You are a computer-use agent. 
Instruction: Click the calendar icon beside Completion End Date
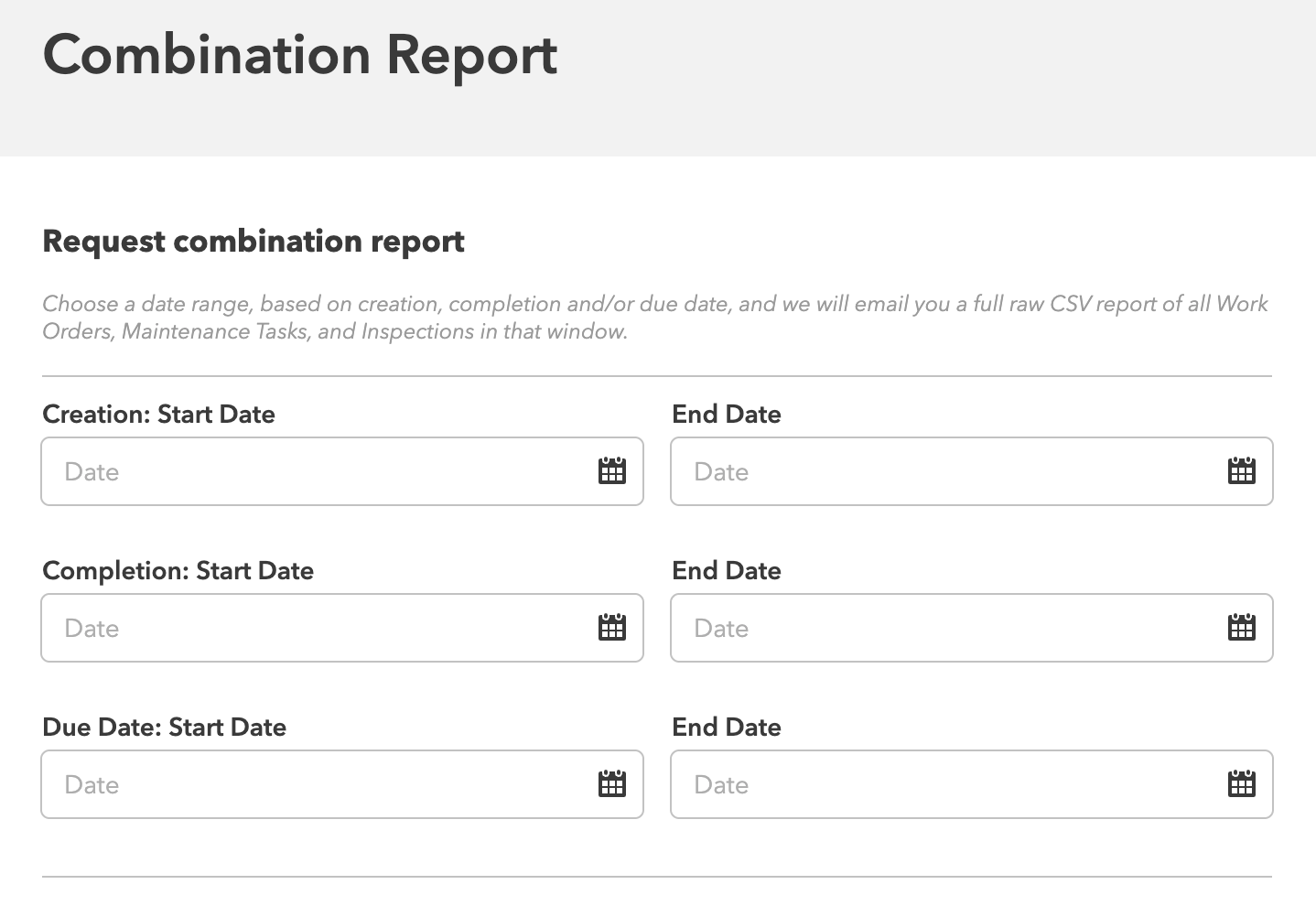click(x=1241, y=628)
